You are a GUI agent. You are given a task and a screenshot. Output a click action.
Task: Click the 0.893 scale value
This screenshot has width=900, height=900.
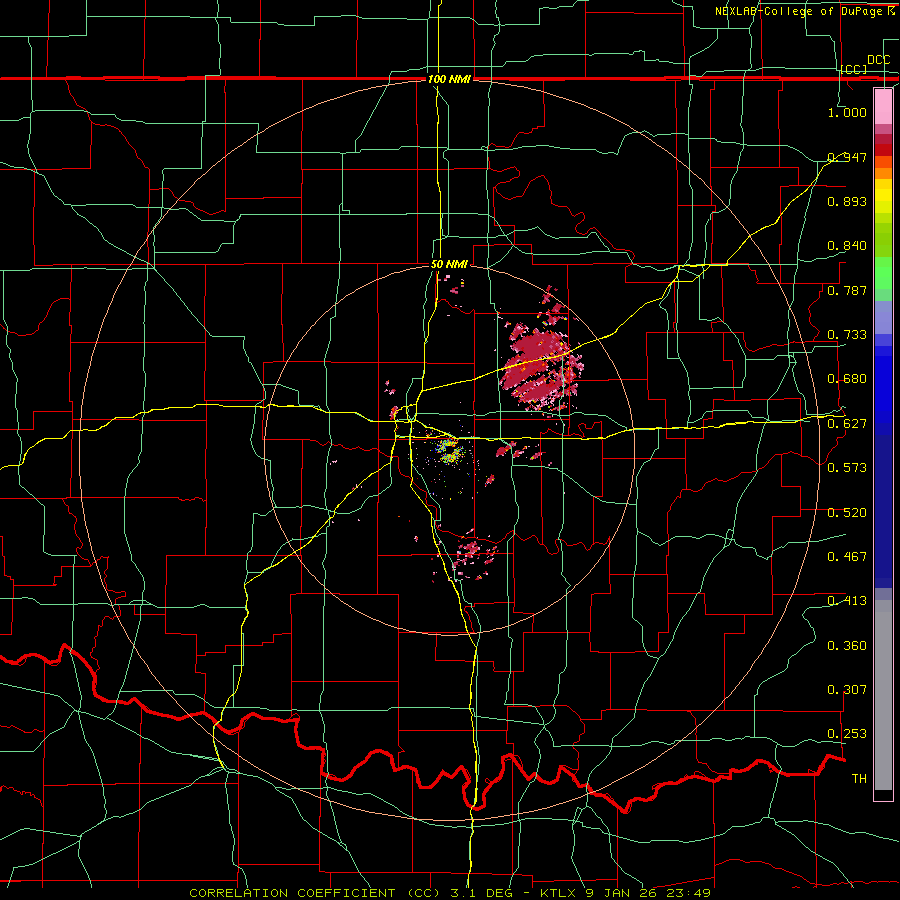click(x=847, y=201)
